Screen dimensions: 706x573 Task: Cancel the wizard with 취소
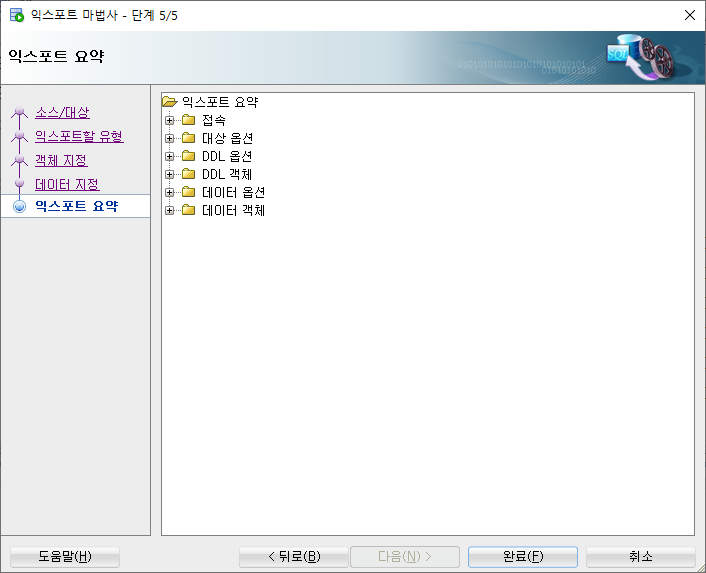641,557
